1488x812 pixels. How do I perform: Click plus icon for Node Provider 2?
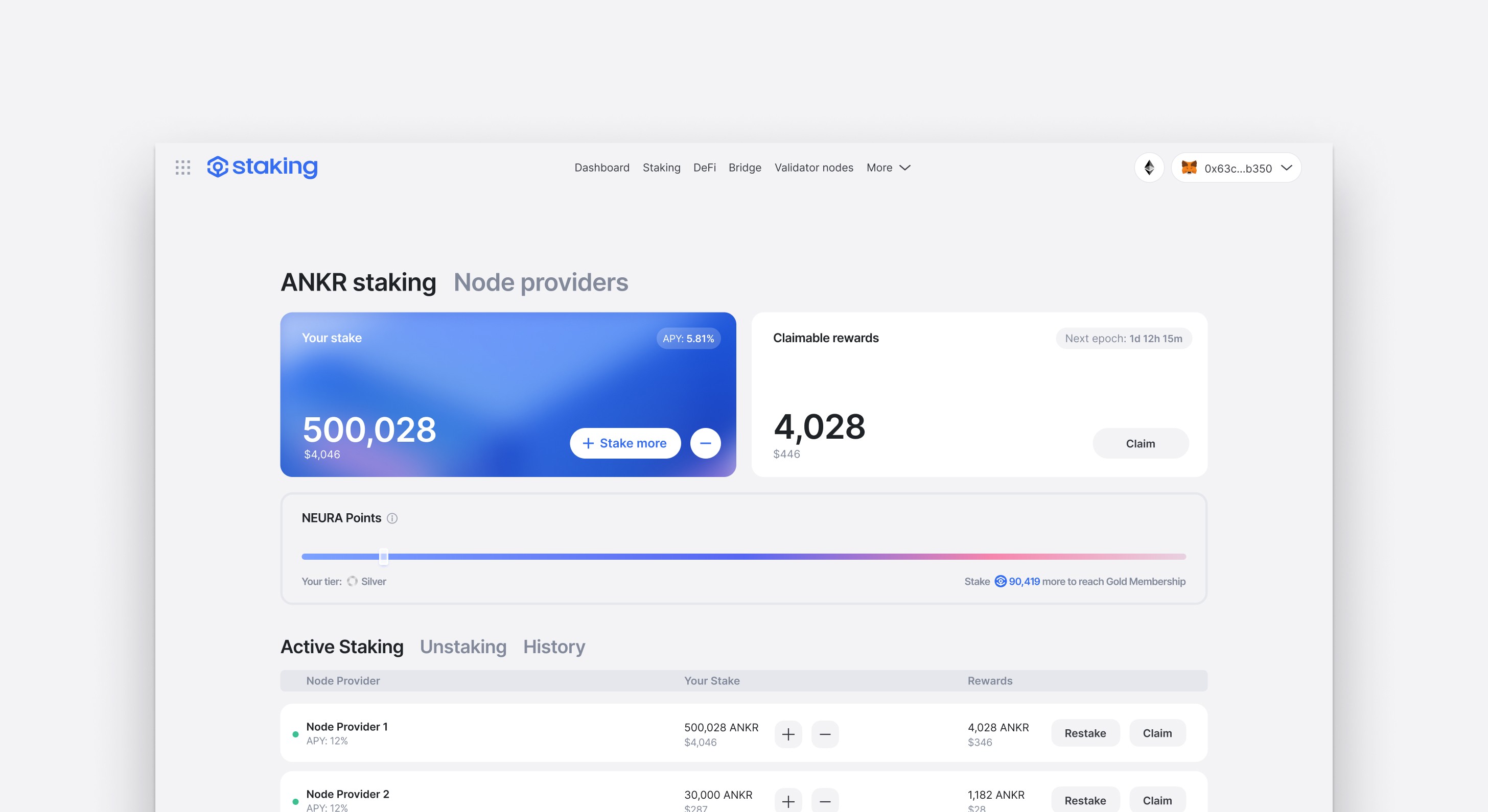tap(788, 801)
